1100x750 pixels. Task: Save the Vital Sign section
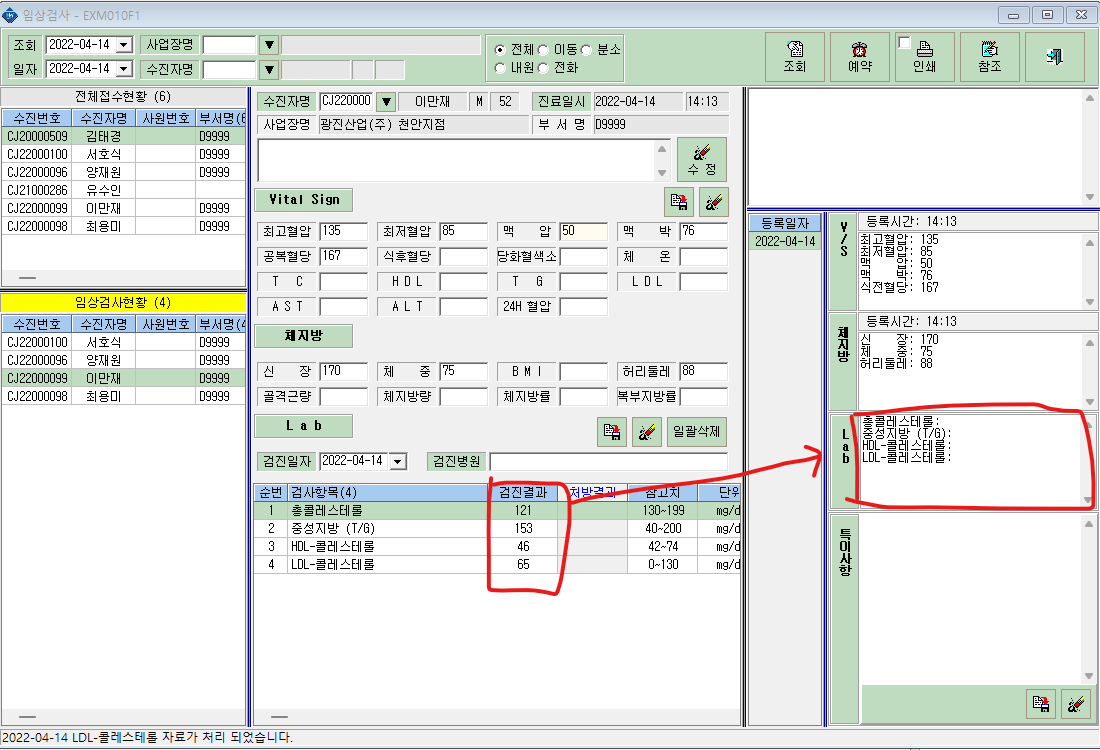678,202
